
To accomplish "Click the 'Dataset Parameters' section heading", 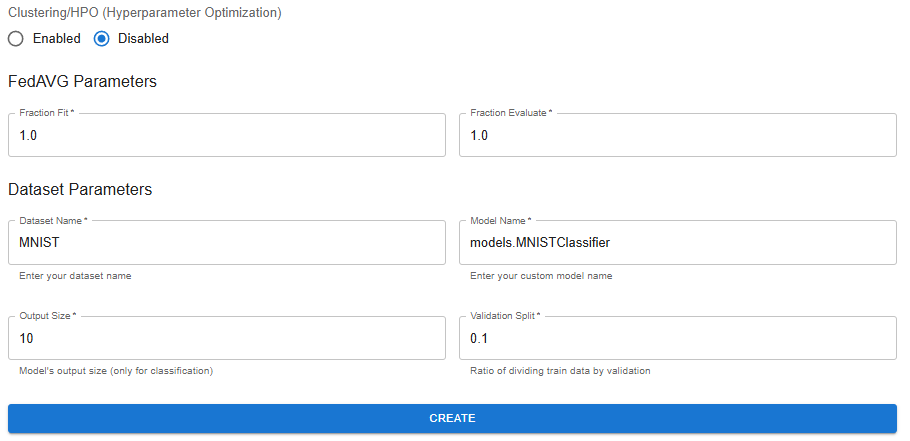I will 80,189.
